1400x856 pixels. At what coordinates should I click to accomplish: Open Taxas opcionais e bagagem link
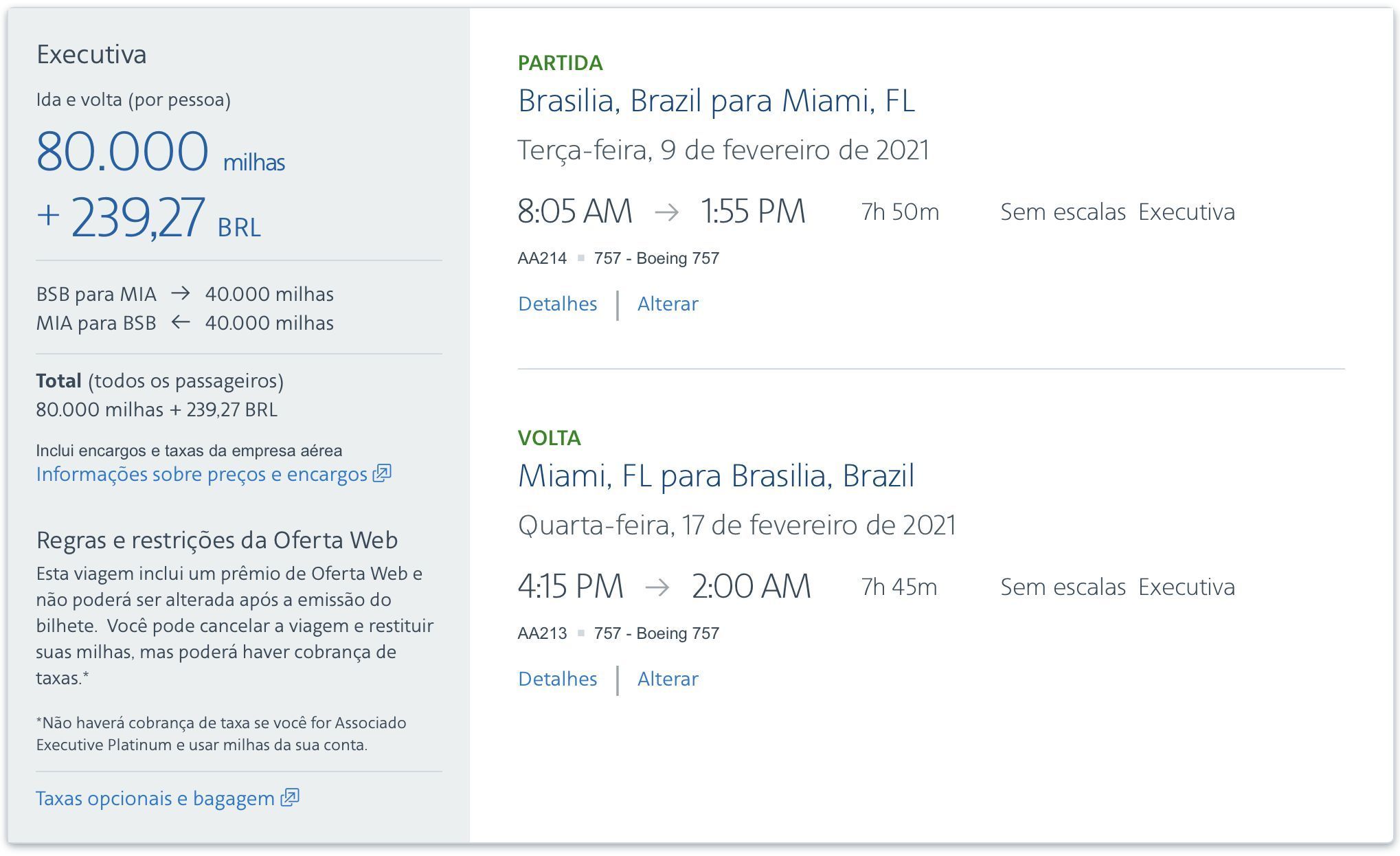coord(155,798)
